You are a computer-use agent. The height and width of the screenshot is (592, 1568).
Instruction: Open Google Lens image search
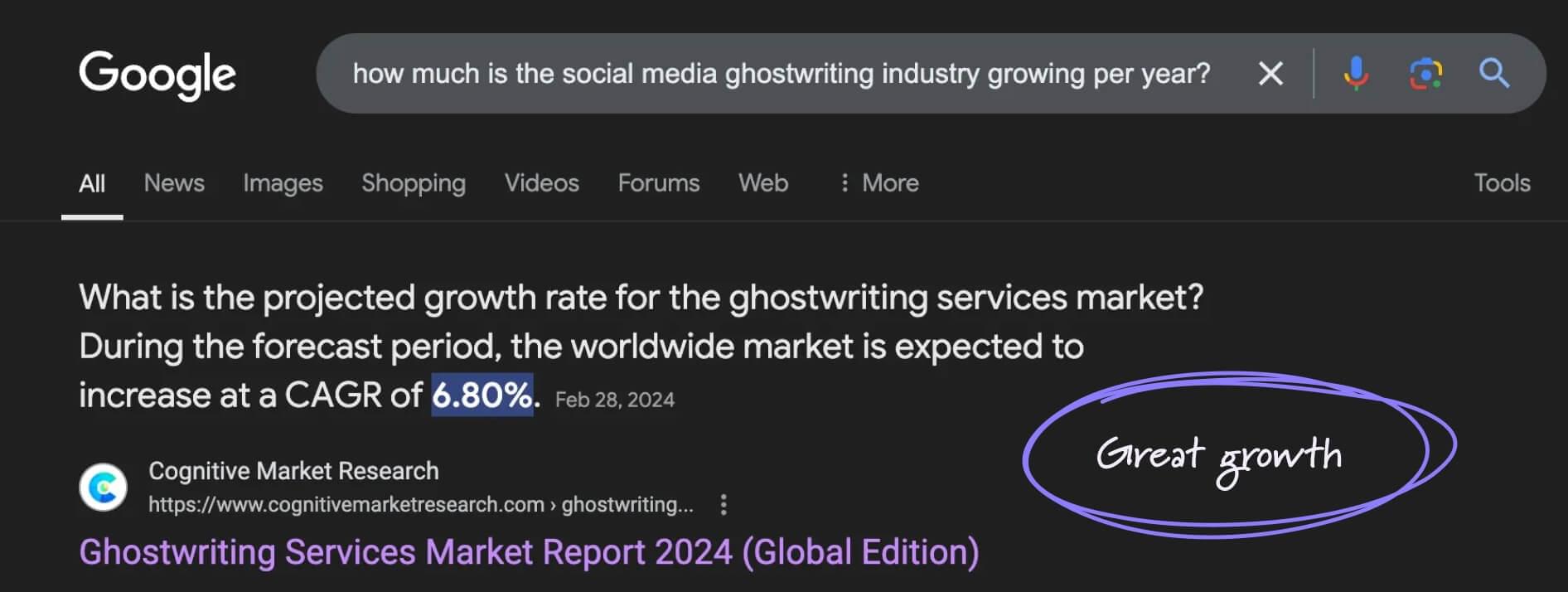click(x=1425, y=74)
